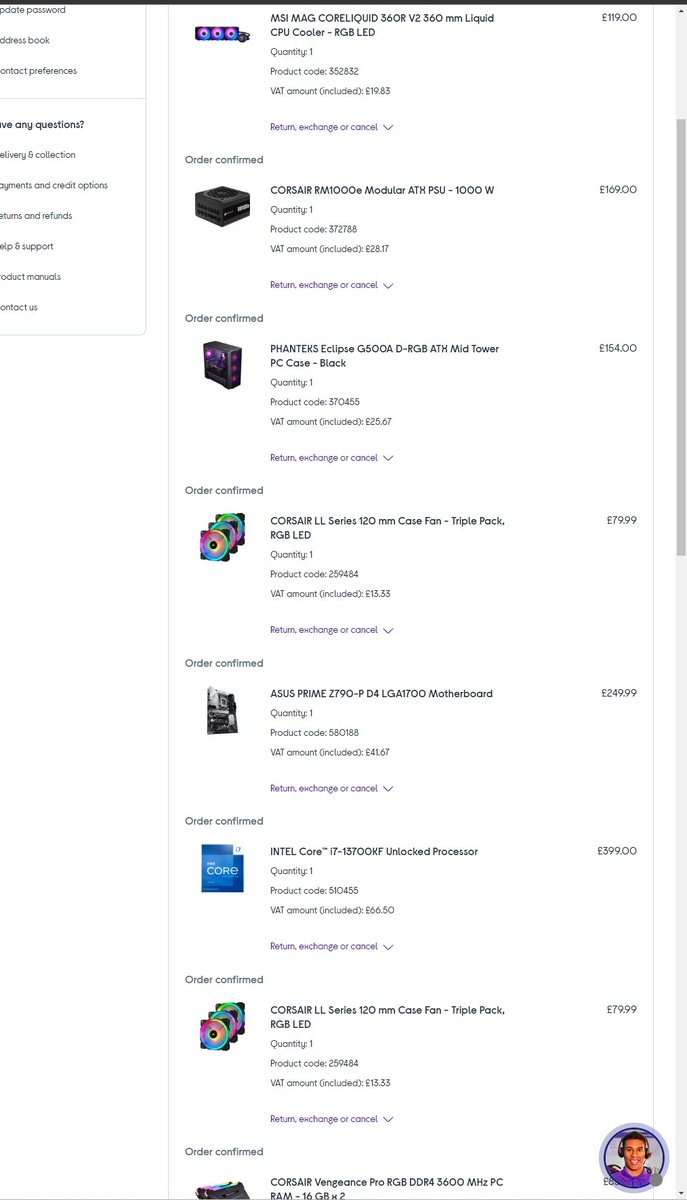The width and height of the screenshot is (687, 1200).
Task: Click the page vertical scrollbar thumb
Action: [682, 340]
